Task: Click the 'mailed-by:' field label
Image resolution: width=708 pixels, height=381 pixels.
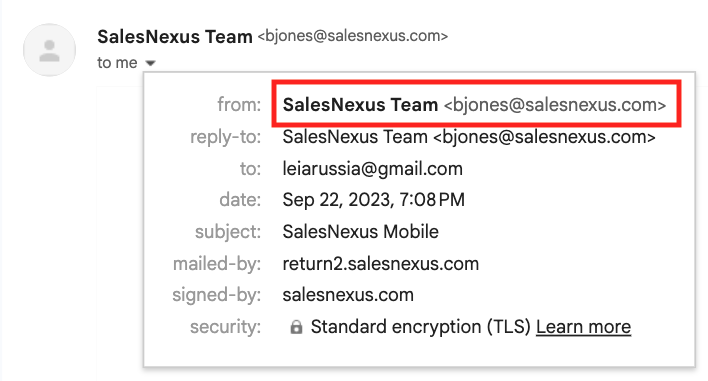Action: 217,264
